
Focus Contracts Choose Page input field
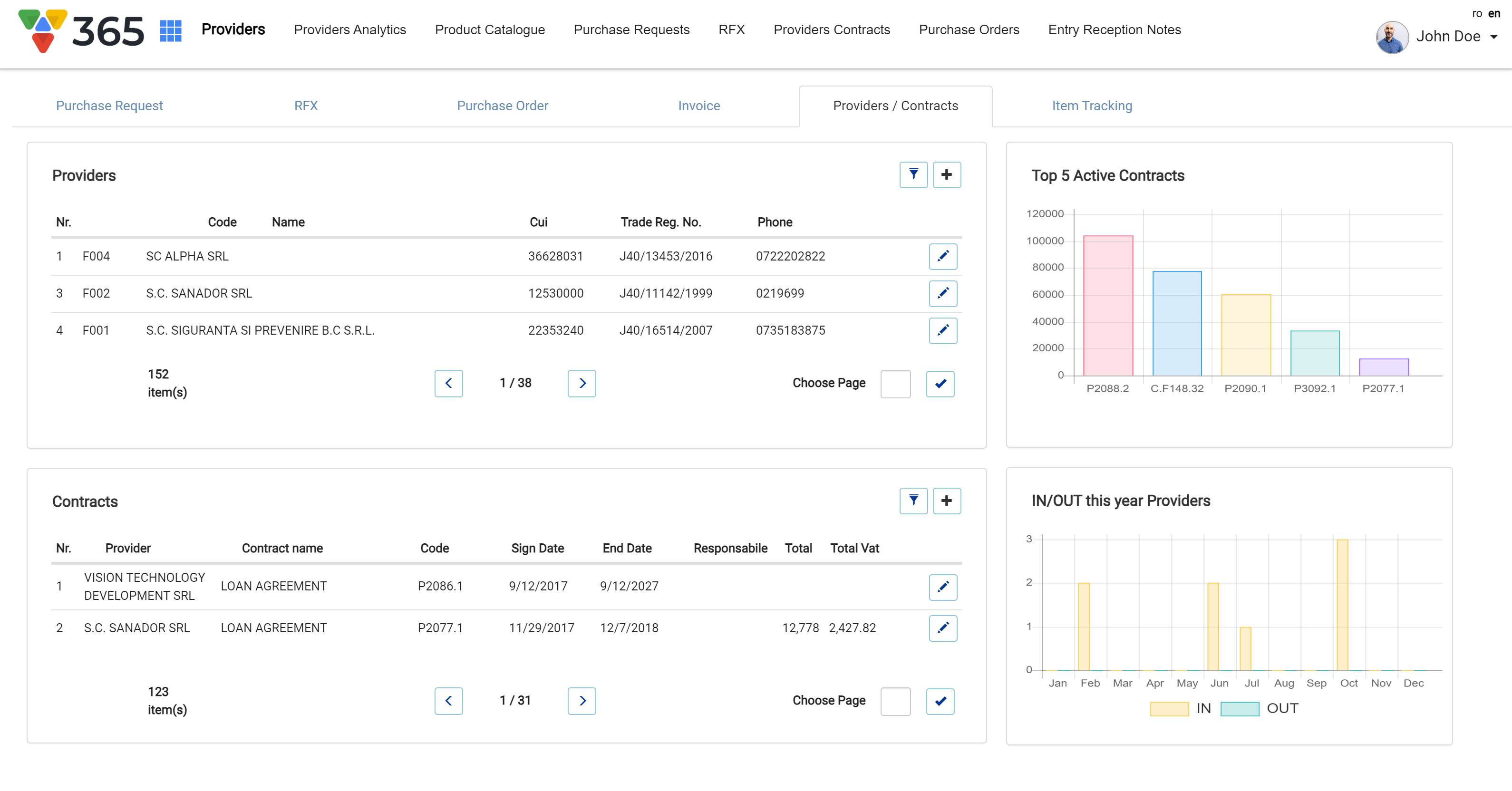[x=895, y=701]
